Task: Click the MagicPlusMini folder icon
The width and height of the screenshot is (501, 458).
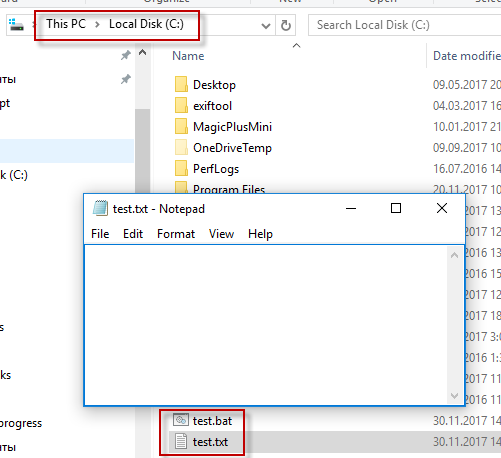Action: (x=181, y=126)
